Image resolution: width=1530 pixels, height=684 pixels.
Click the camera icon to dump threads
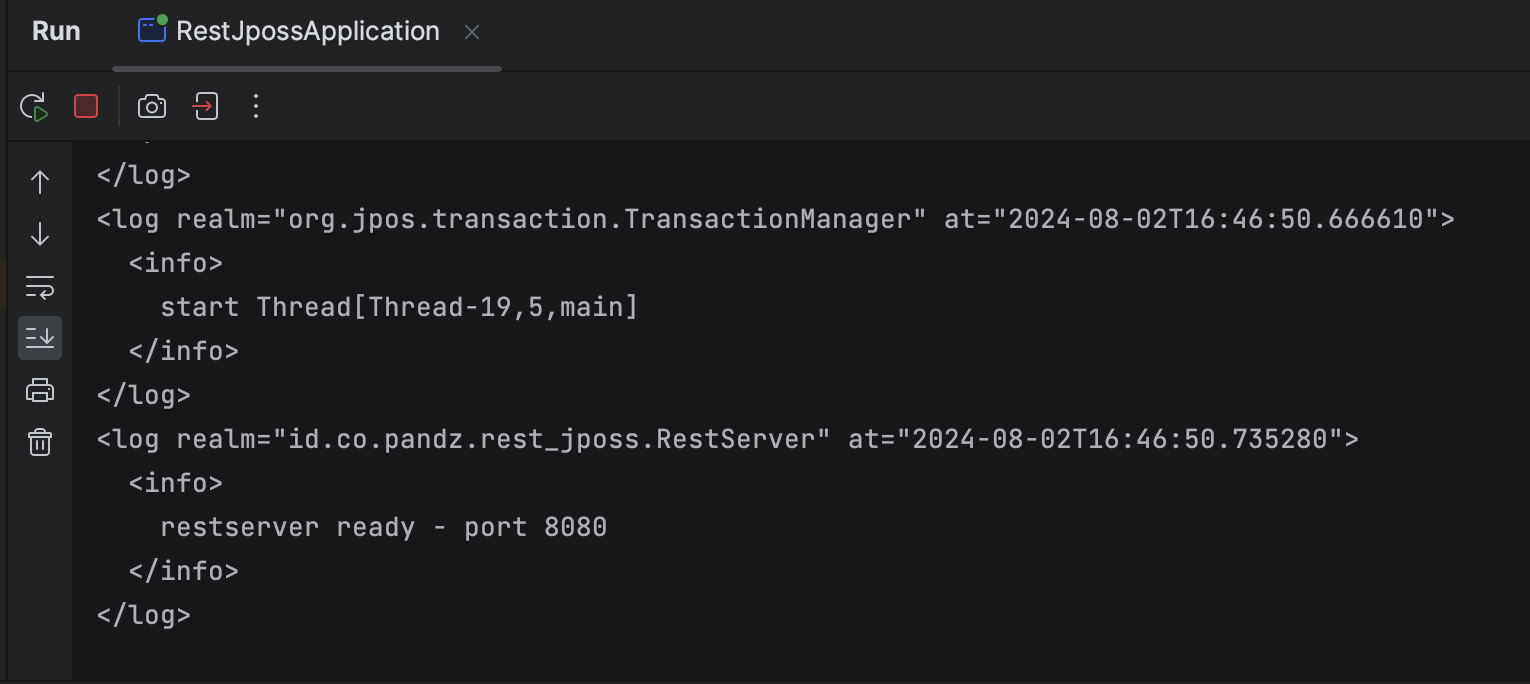(x=152, y=106)
